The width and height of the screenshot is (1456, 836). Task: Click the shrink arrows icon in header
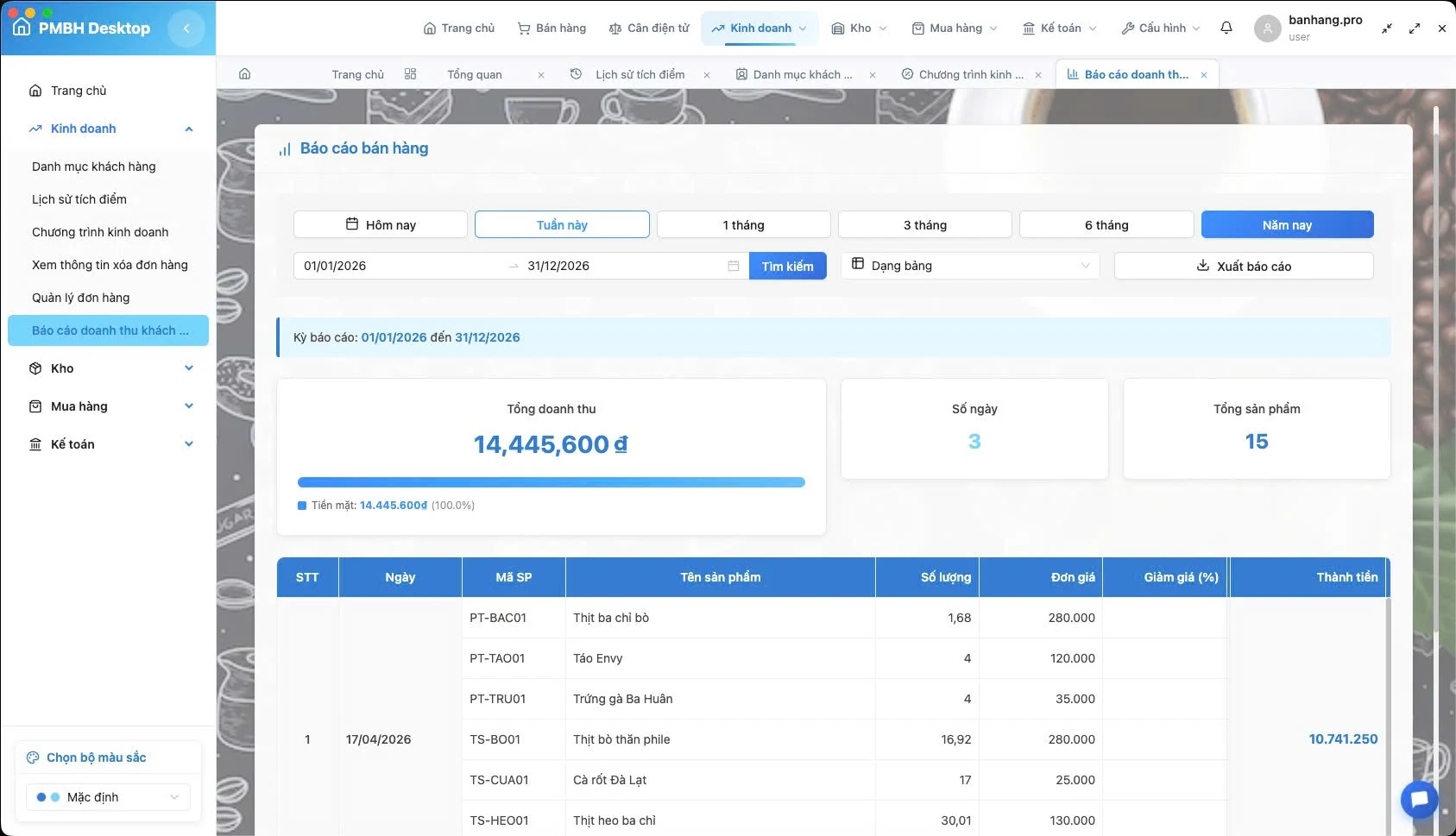1387,28
